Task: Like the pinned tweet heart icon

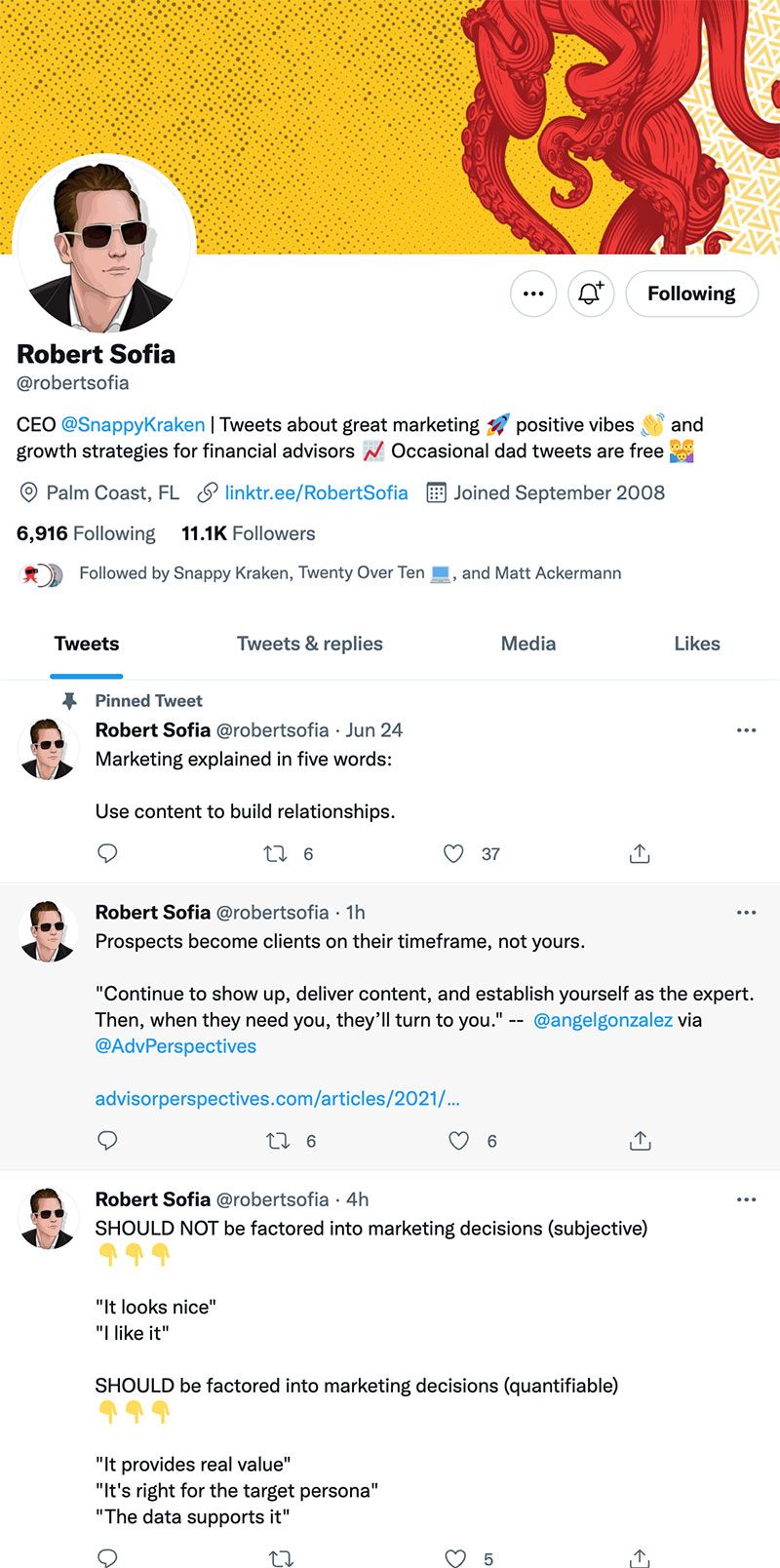Action: [453, 853]
